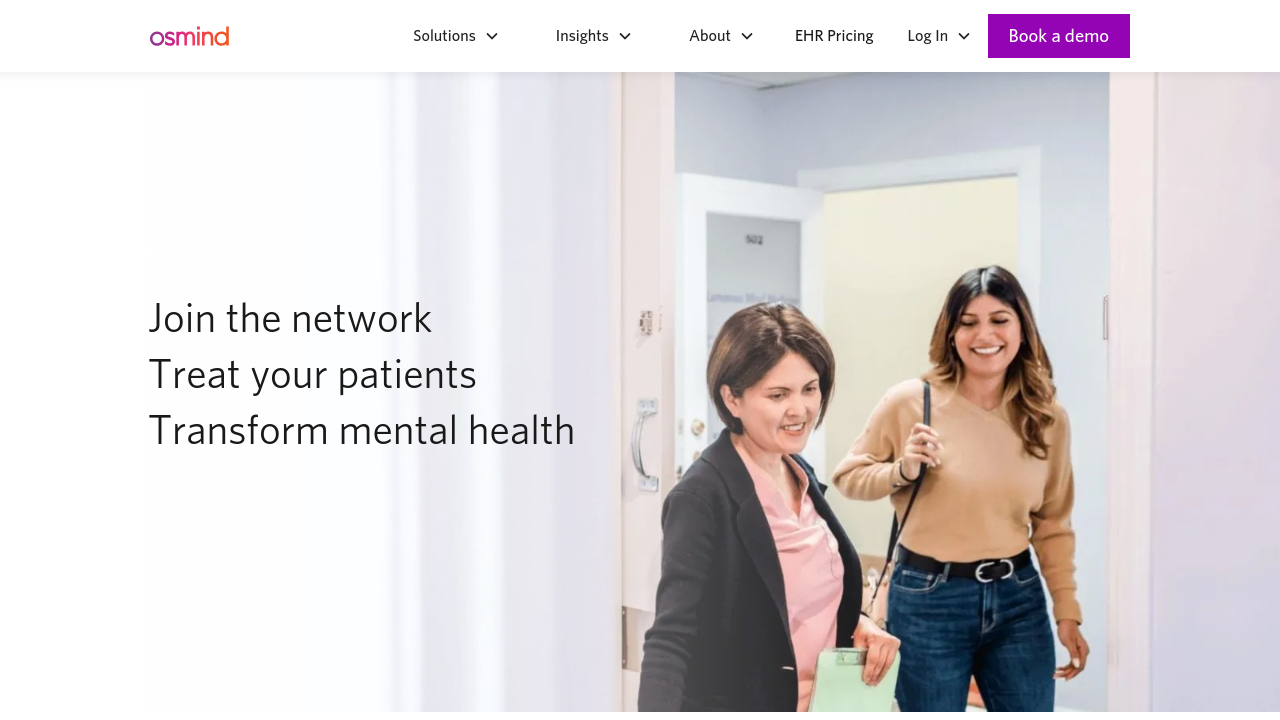Click the Book a demo button

click(1059, 36)
